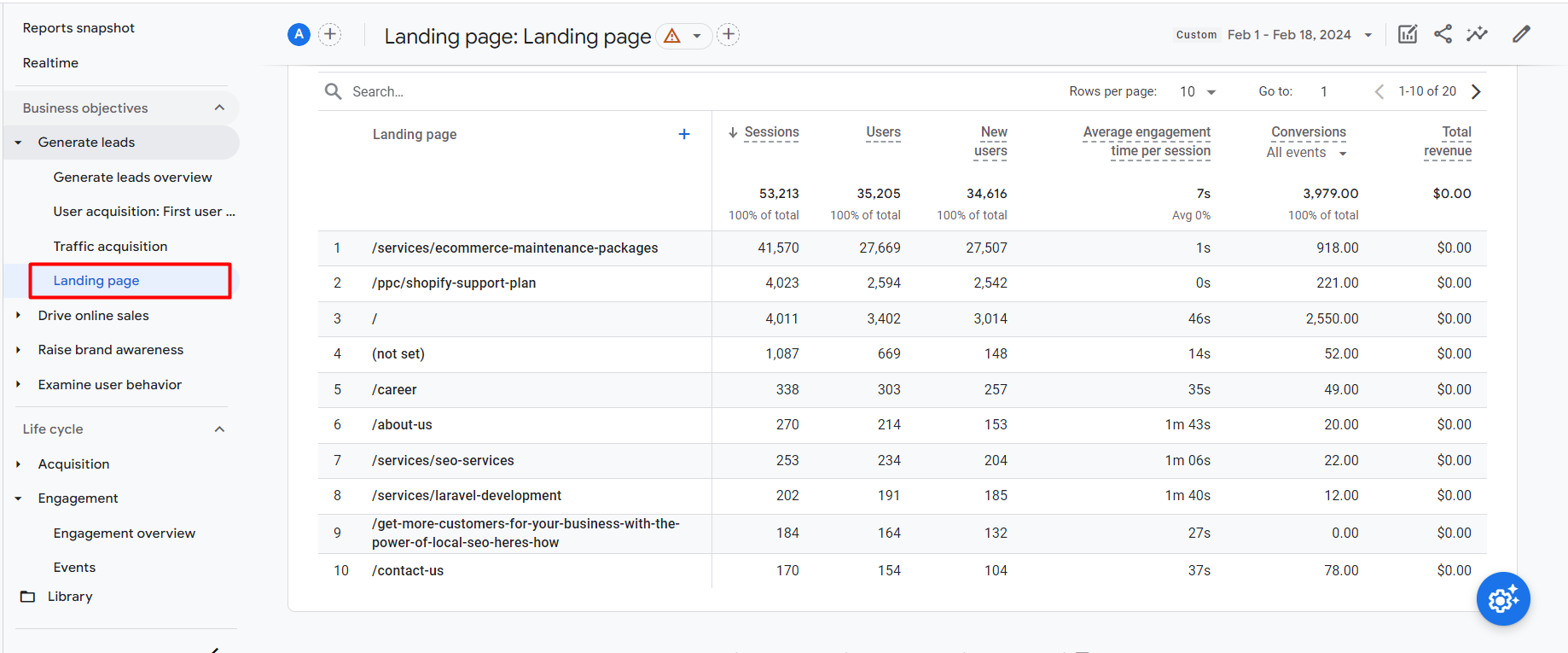Viewport: 1568px width, 653px height.
Task: Add a comparison with the plus beside A
Action: (330, 34)
